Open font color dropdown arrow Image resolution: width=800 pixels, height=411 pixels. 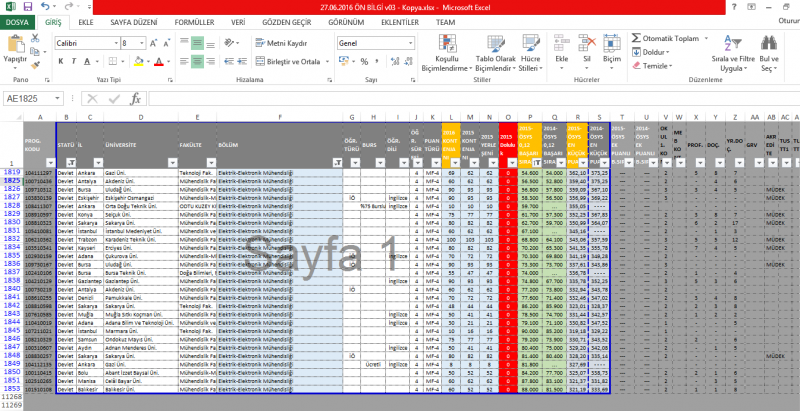pyautogui.click(x=168, y=62)
